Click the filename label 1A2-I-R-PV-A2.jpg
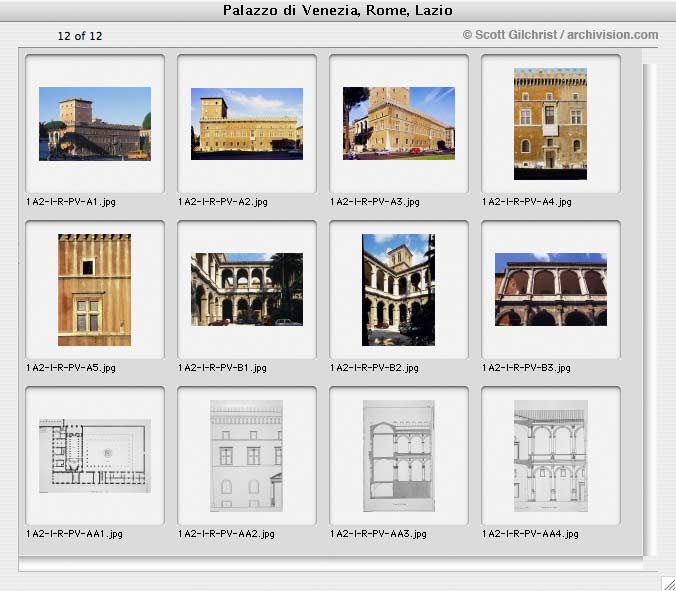The height and width of the screenshot is (591, 676). pyautogui.click(x=222, y=202)
